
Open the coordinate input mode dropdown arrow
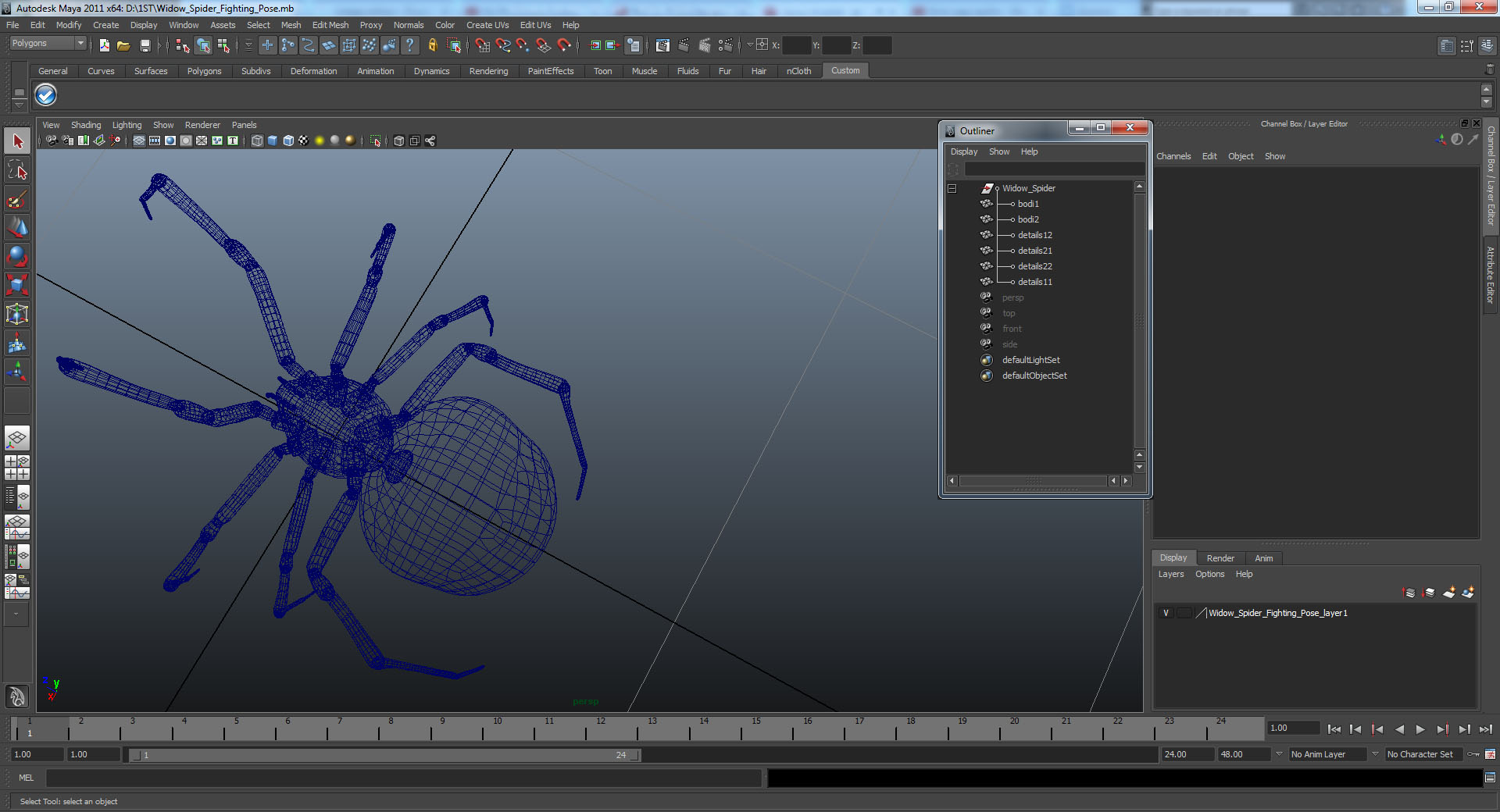click(x=749, y=45)
